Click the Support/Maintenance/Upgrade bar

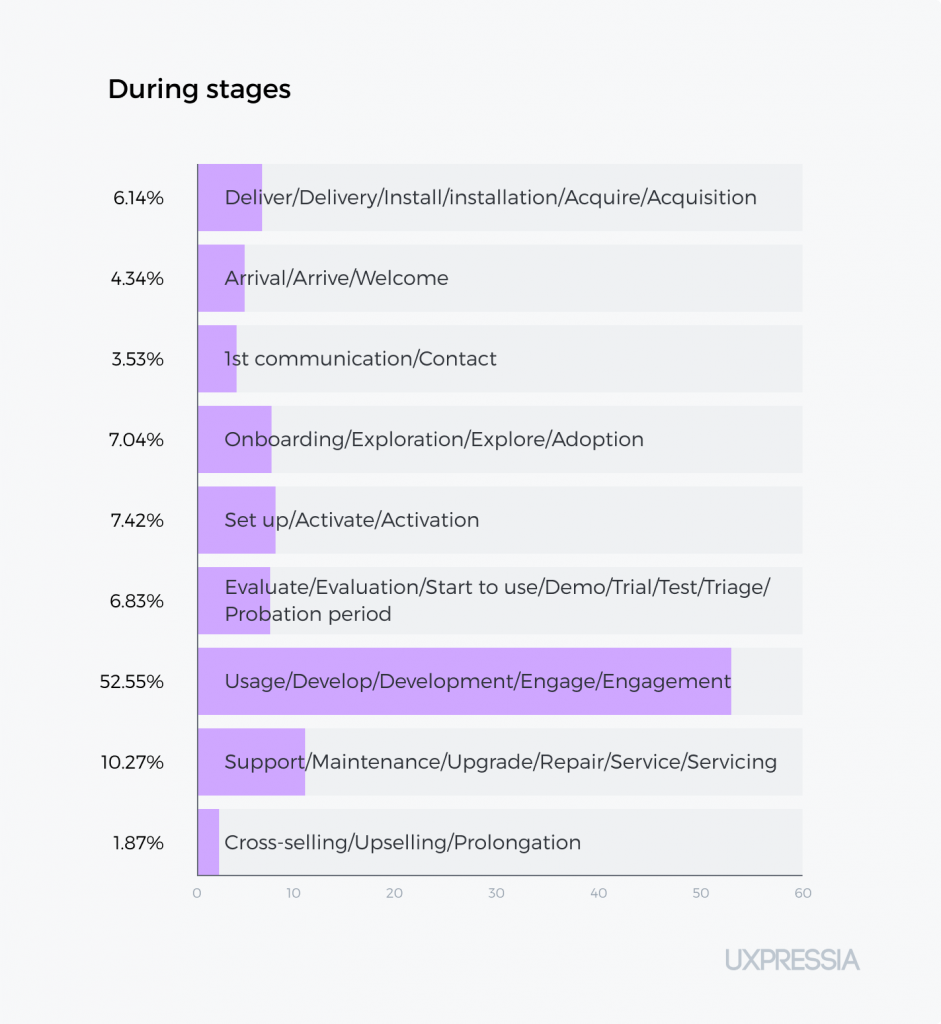pos(251,762)
